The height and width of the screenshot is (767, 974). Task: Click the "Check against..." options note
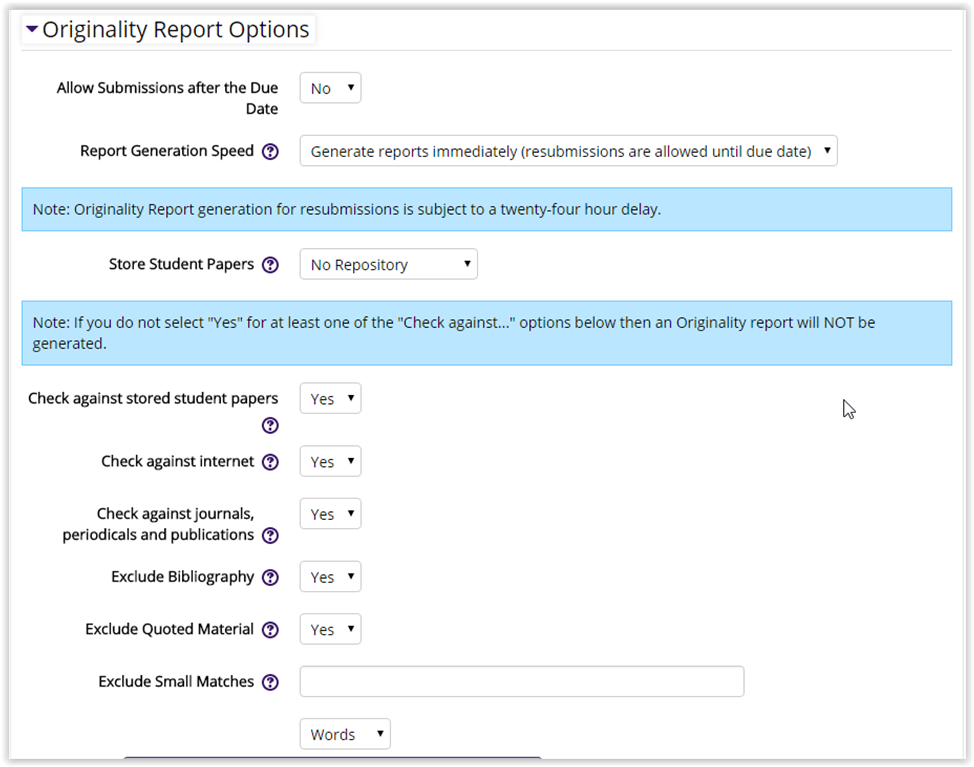[x=486, y=333]
